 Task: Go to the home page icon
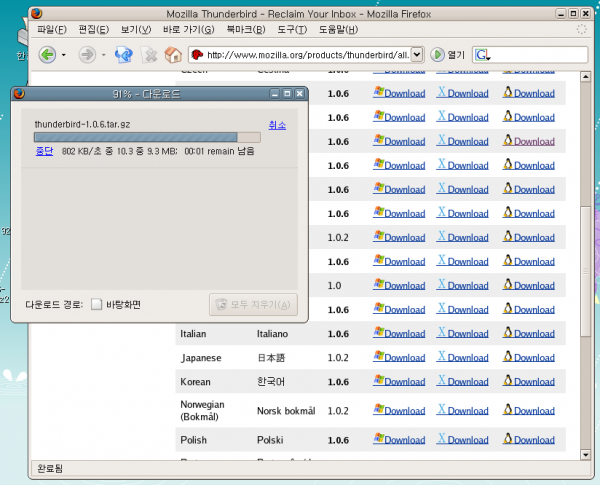pyautogui.click(x=173, y=55)
